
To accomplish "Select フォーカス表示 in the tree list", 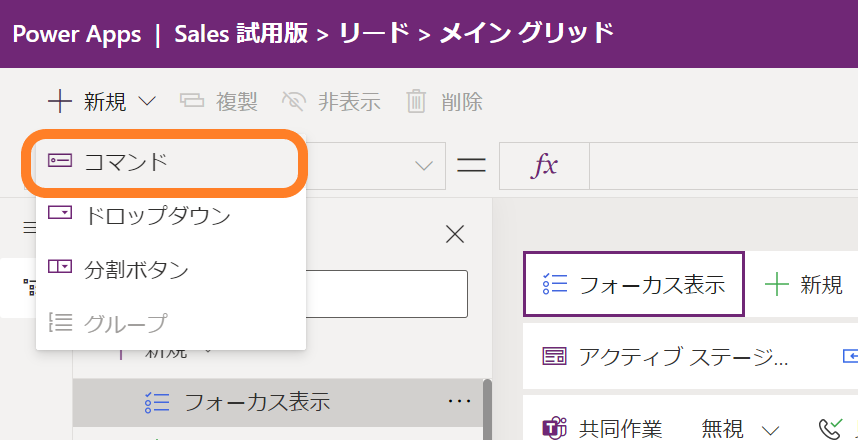I will (278, 402).
